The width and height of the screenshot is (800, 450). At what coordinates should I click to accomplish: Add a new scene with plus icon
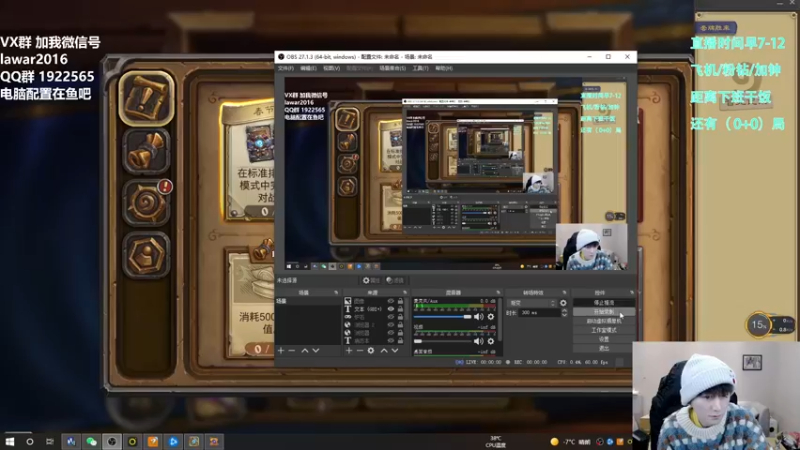tap(281, 351)
